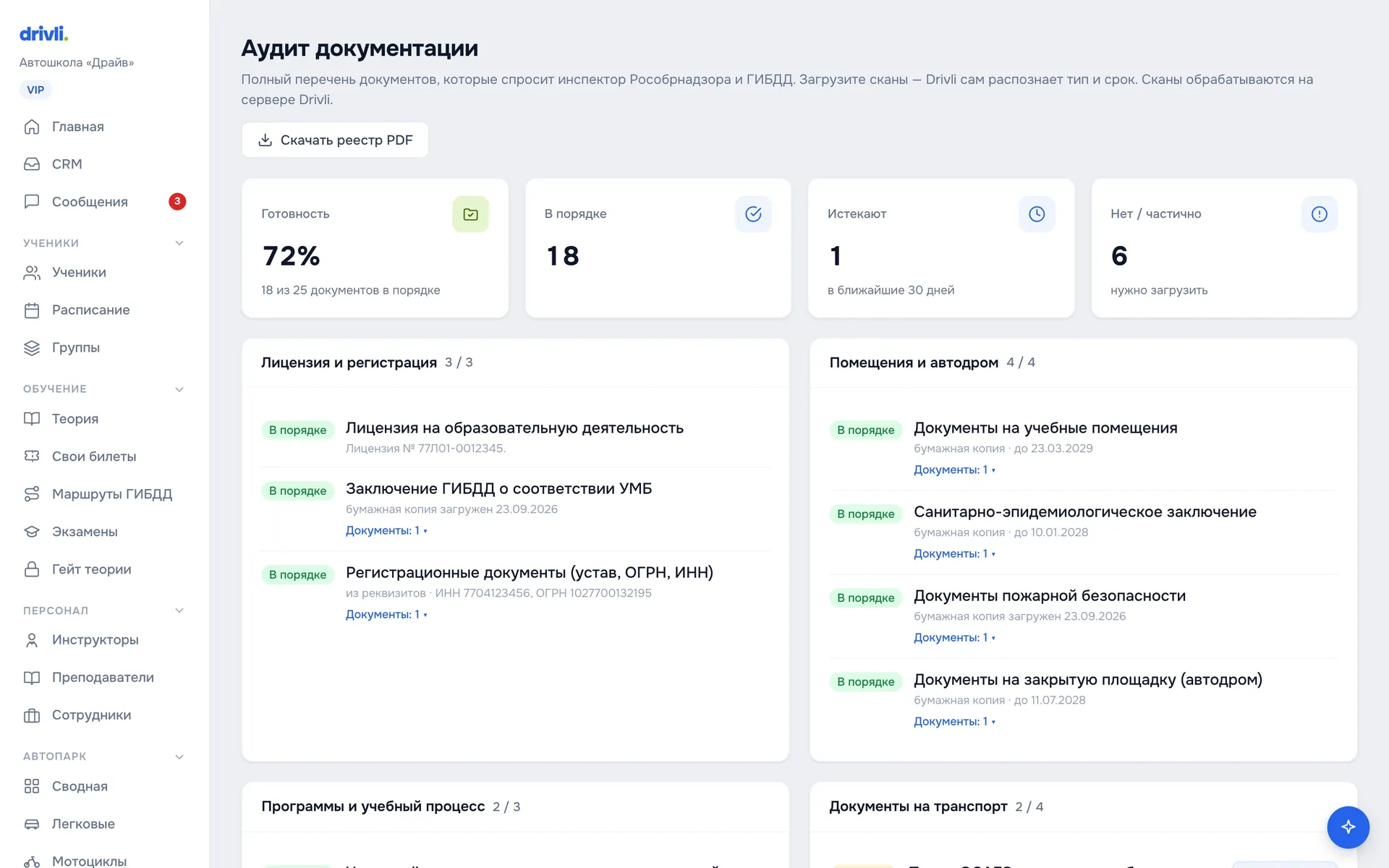Click the Ученики people icon

pyautogui.click(x=32, y=273)
